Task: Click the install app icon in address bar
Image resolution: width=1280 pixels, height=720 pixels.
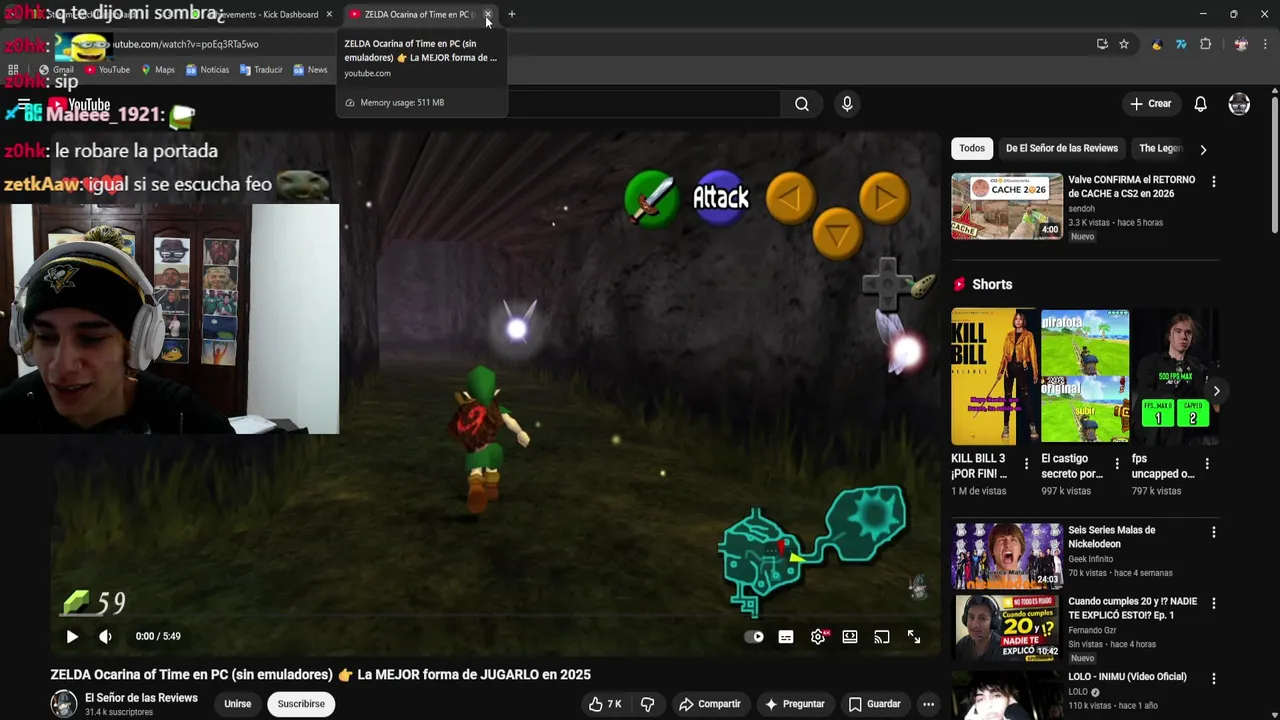Action: click(1102, 44)
